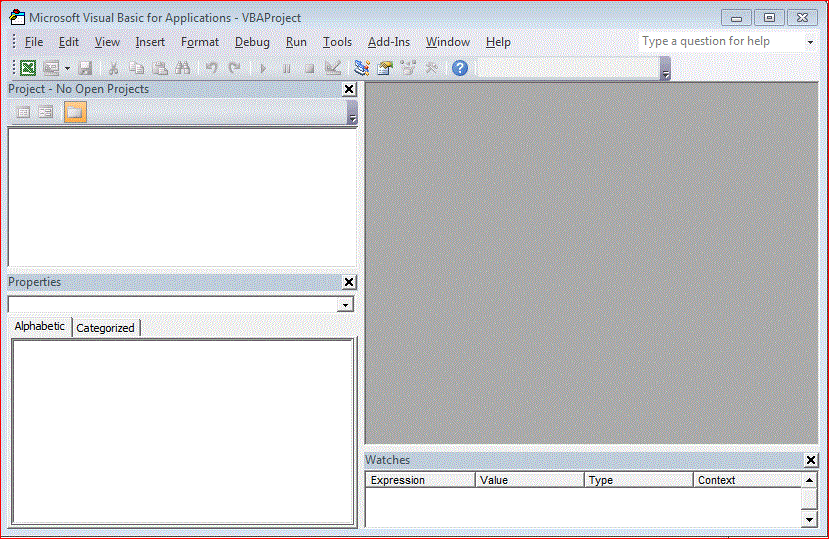
Task: Open the Tools menu
Action: [337, 42]
